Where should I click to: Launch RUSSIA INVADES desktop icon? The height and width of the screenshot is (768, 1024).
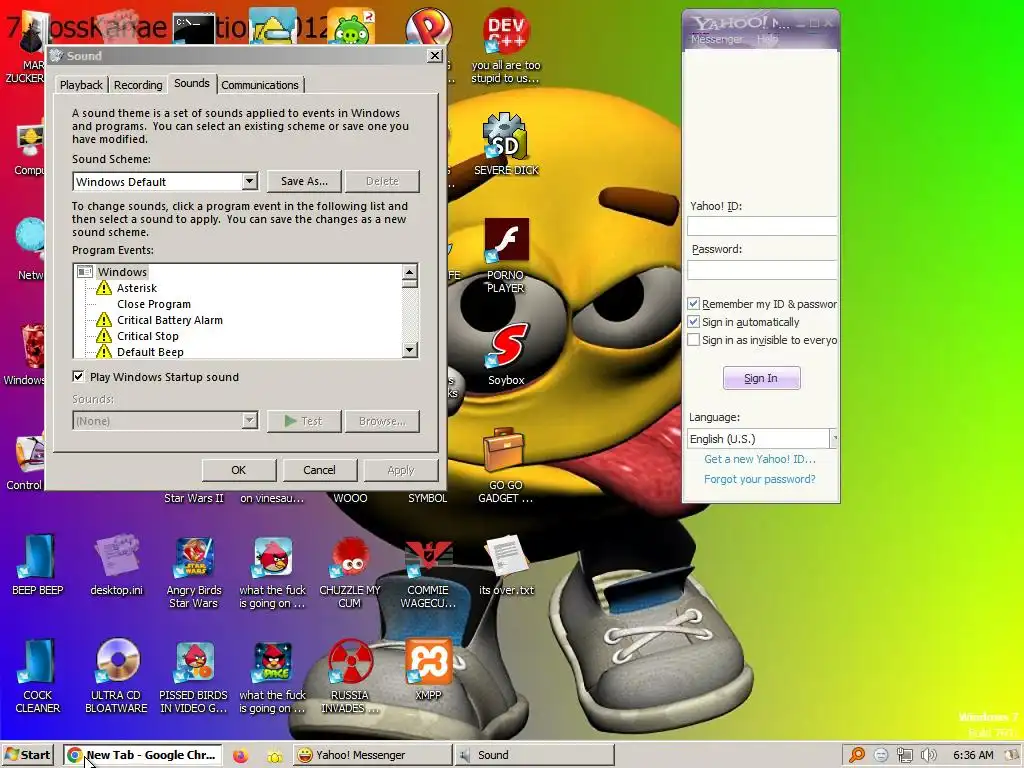point(350,661)
